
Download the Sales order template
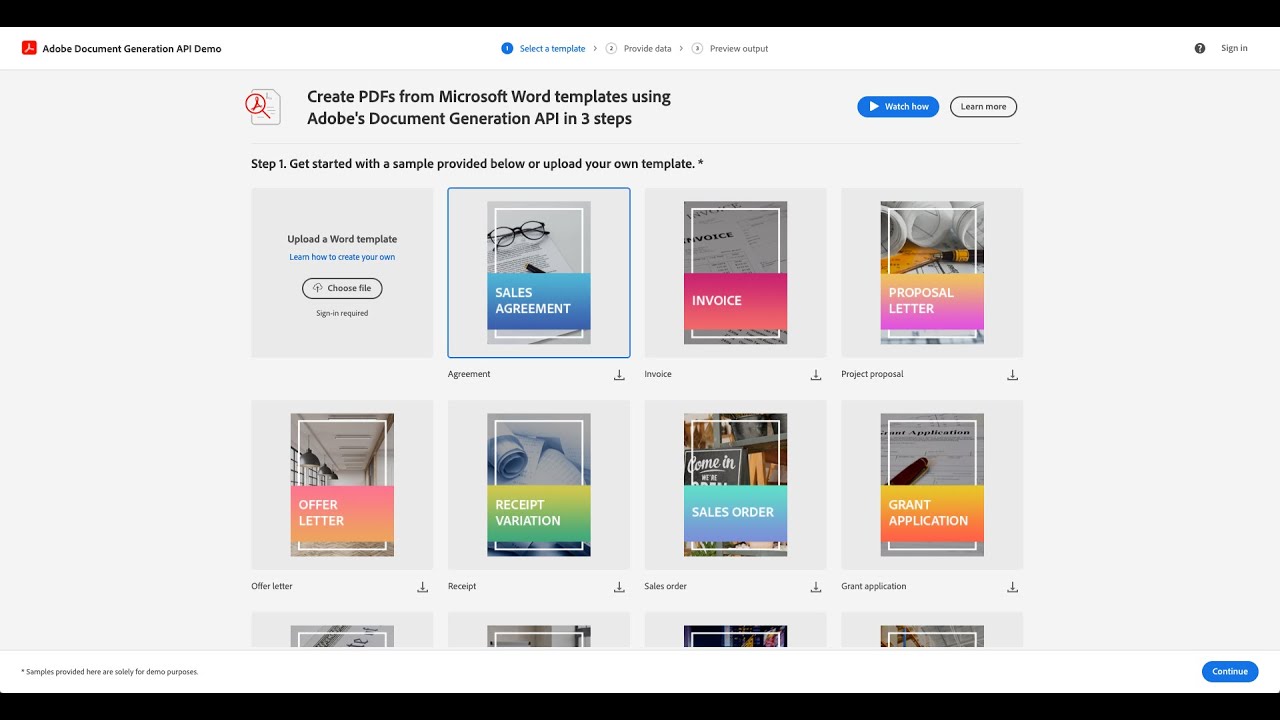click(816, 587)
